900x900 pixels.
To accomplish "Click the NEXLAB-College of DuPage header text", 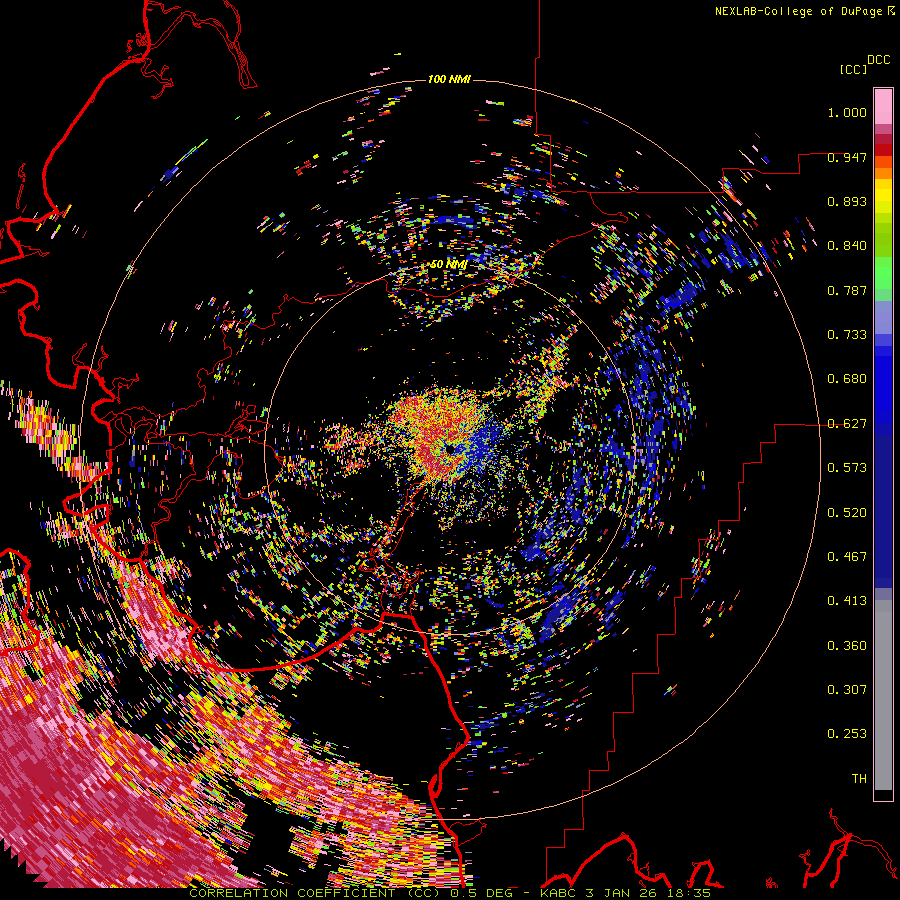I will [804, 11].
